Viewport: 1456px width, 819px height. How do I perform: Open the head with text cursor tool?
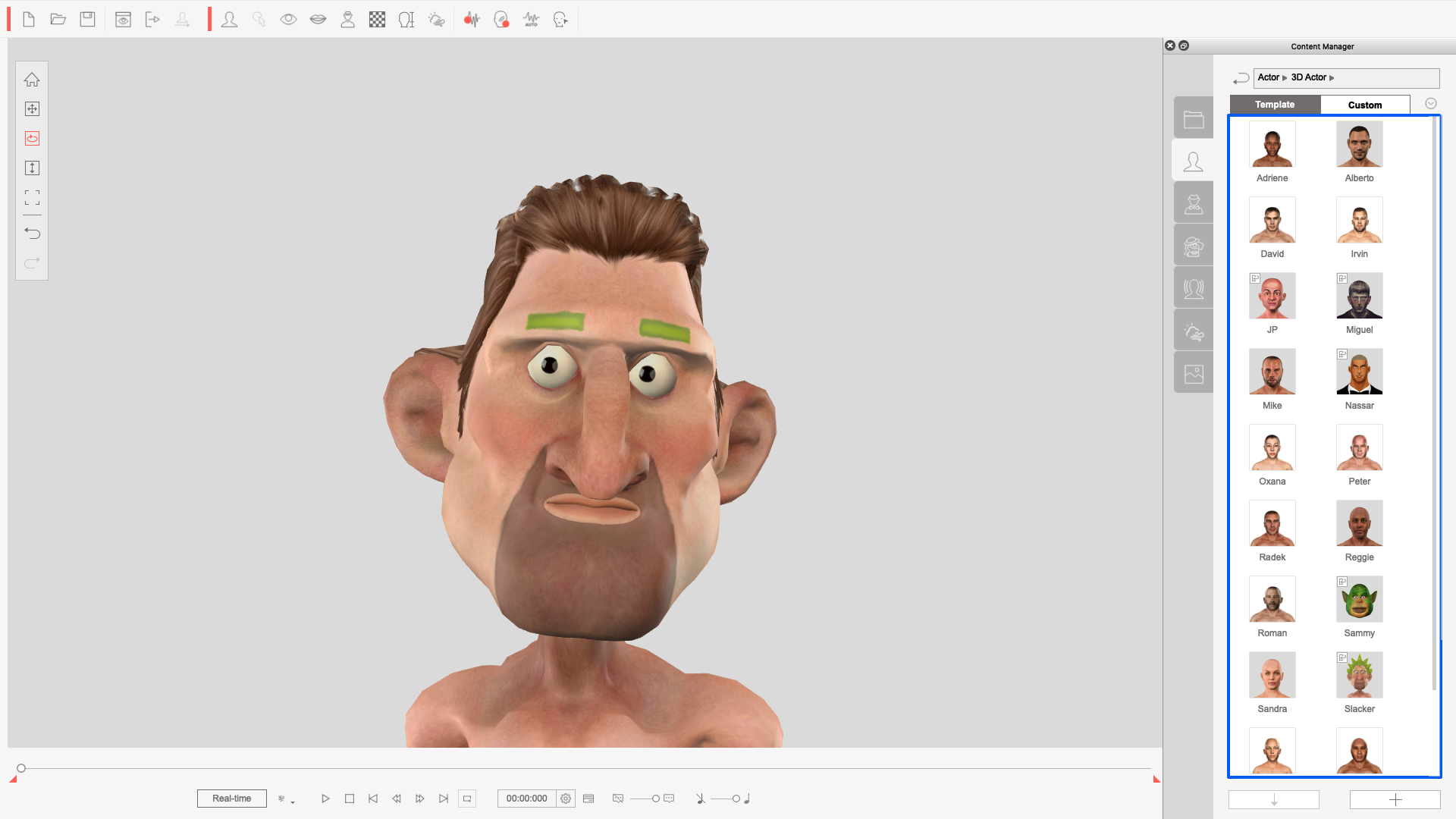coord(406,19)
